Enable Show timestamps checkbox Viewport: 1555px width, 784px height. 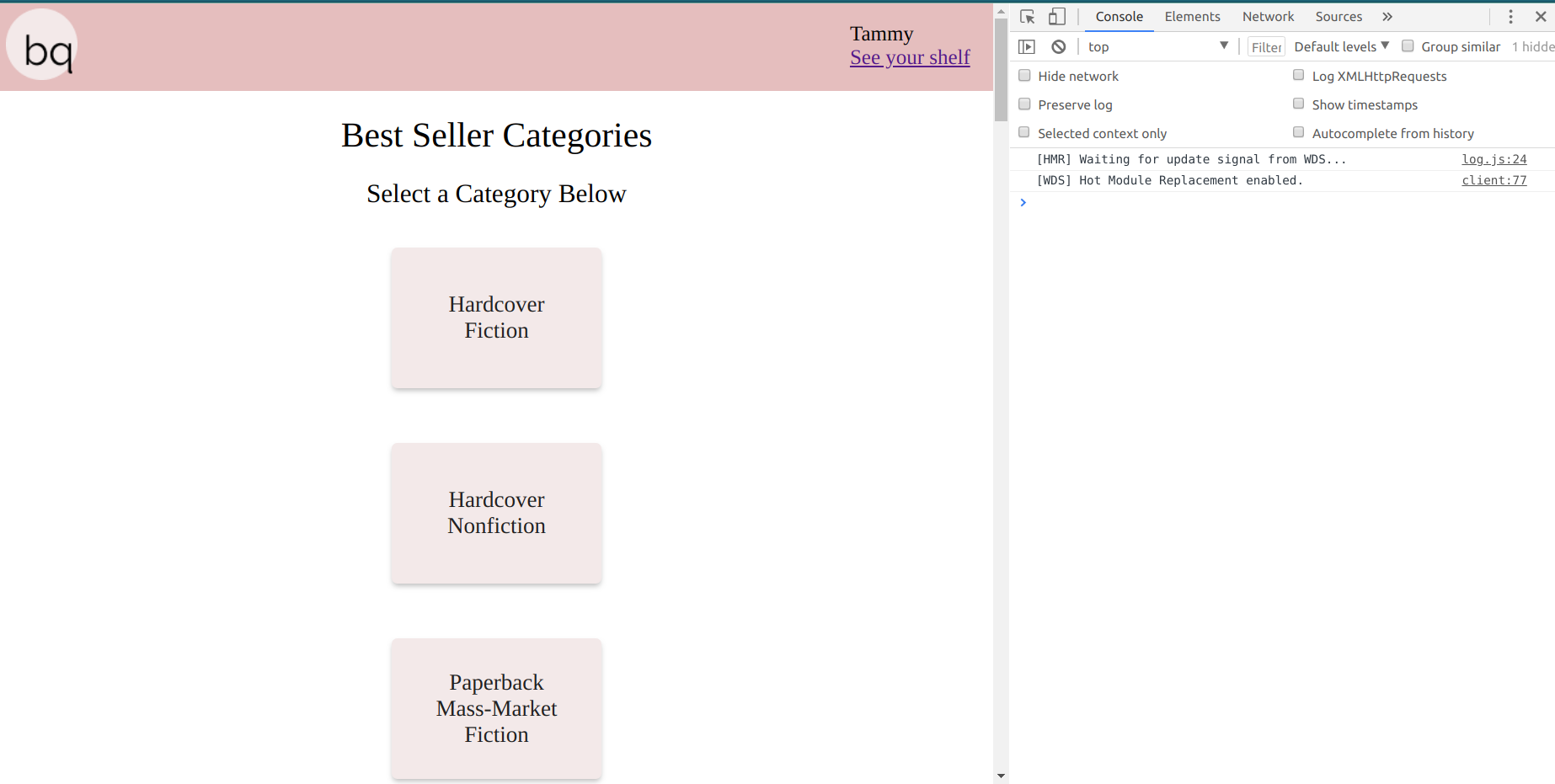pos(1298,104)
